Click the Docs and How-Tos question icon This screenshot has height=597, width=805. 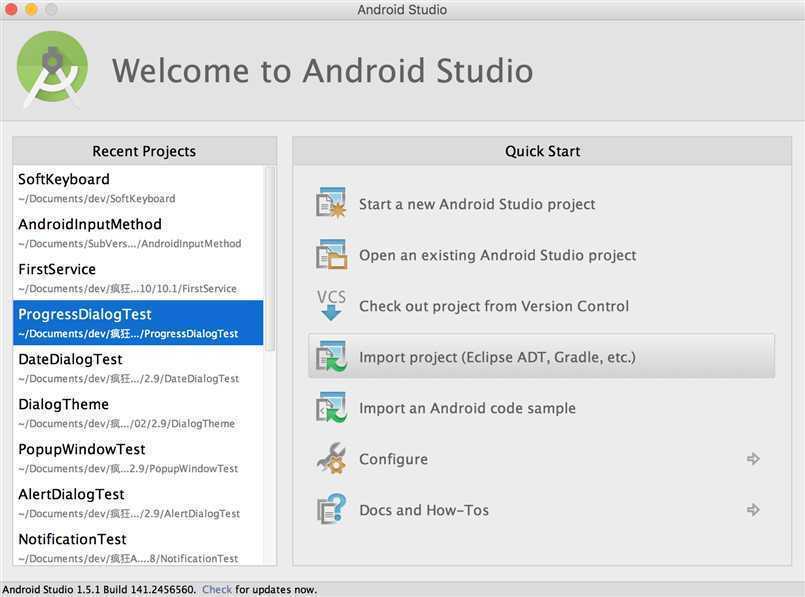click(331, 509)
